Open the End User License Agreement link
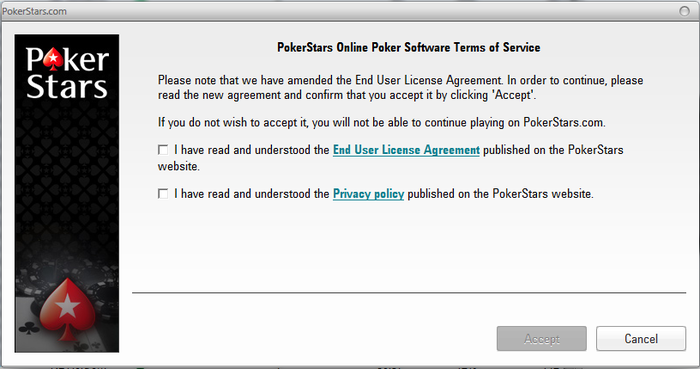The image size is (700, 369). click(x=406, y=150)
